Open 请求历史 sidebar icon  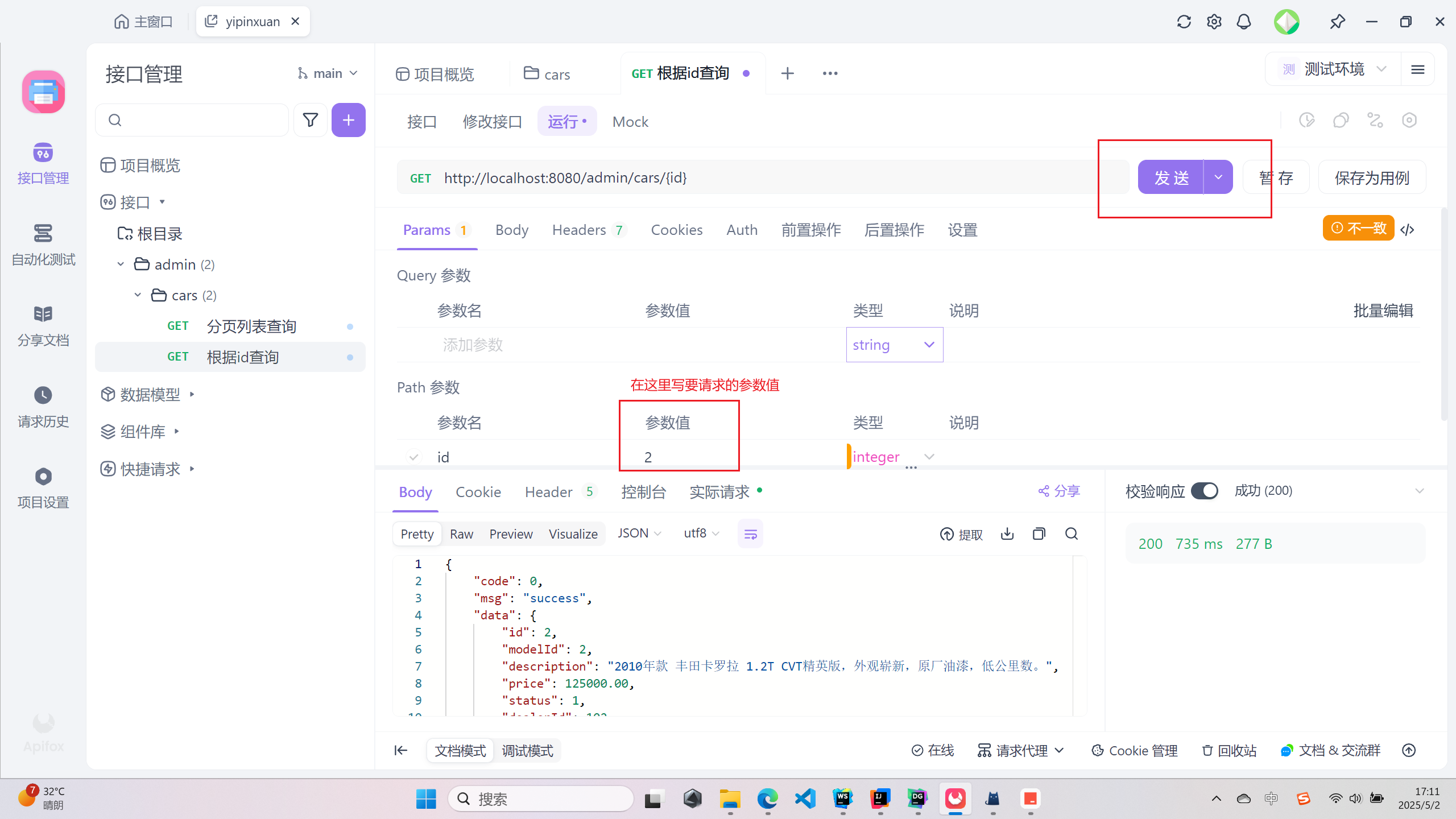pyautogui.click(x=43, y=407)
